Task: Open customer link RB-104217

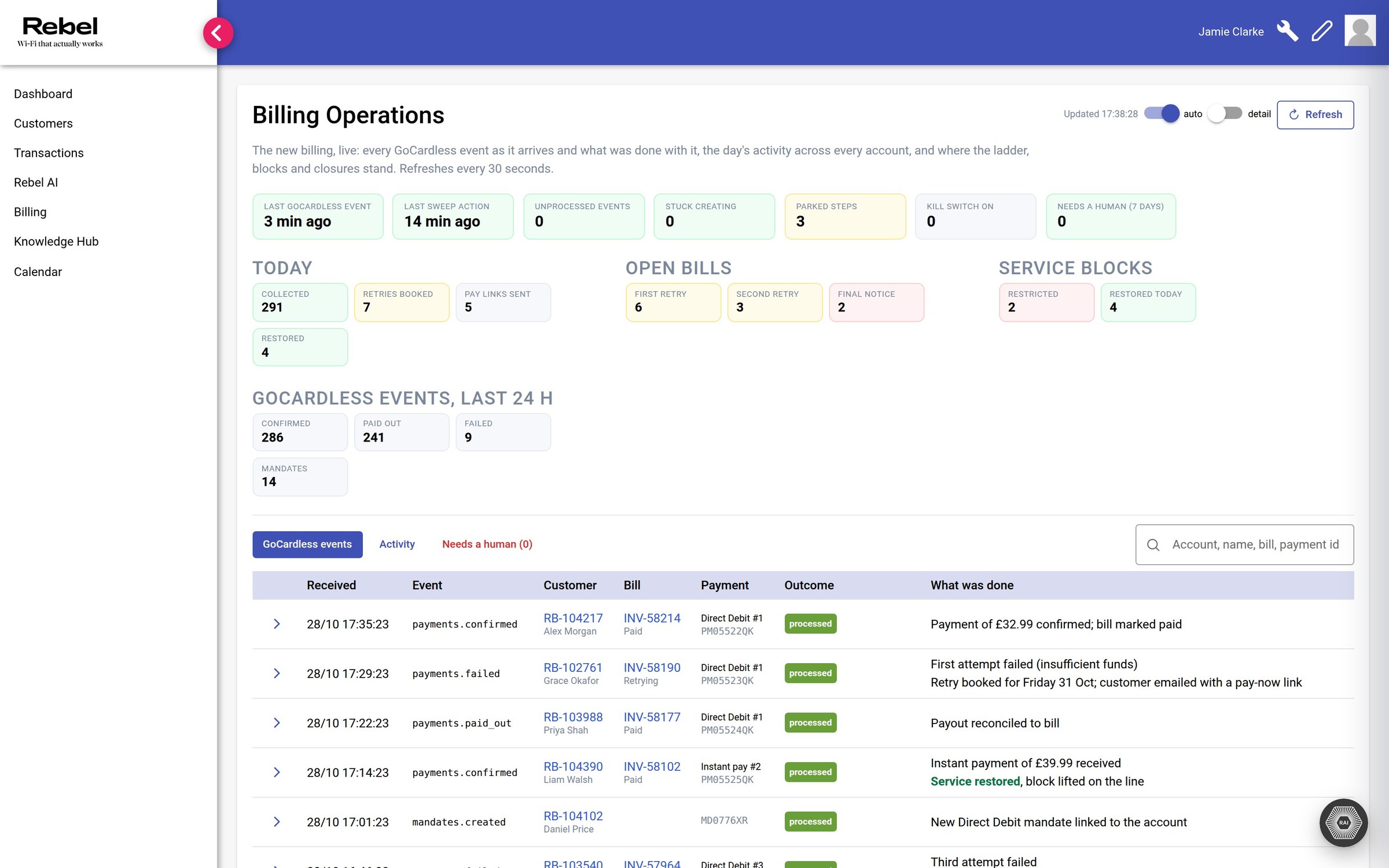Action: click(573, 618)
